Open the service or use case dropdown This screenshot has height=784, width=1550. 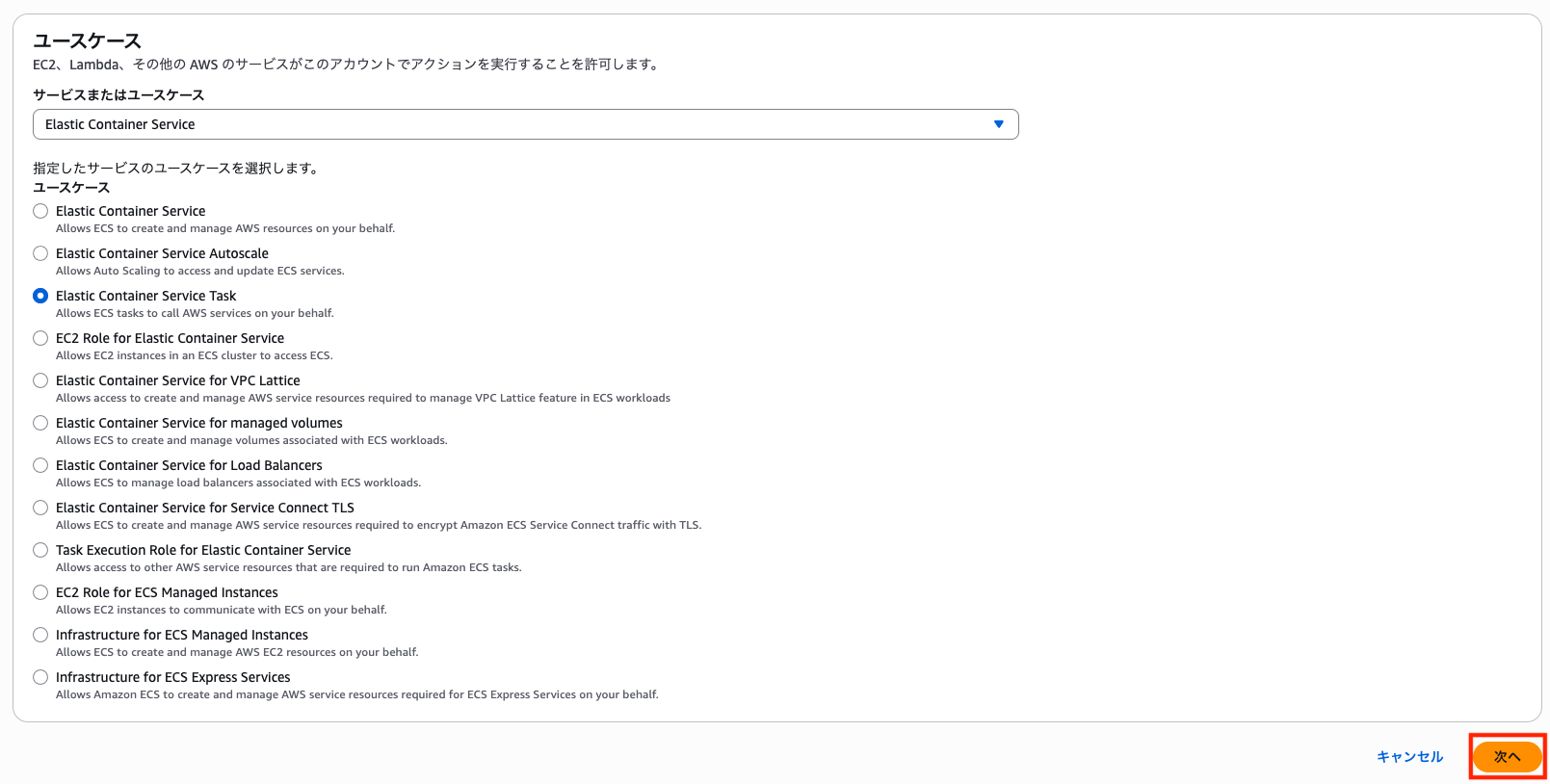[525, 124]
